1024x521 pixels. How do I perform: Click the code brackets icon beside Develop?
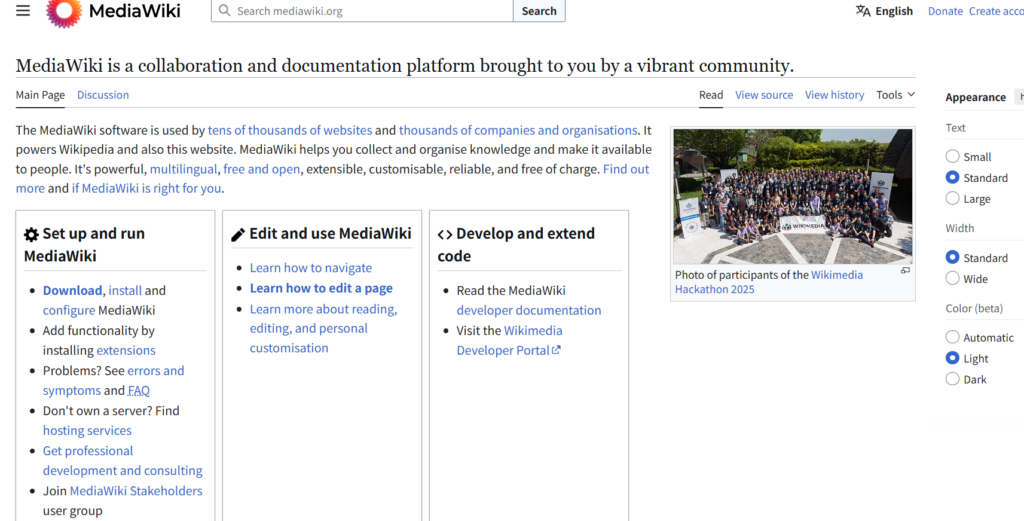[x=445, y=234]
